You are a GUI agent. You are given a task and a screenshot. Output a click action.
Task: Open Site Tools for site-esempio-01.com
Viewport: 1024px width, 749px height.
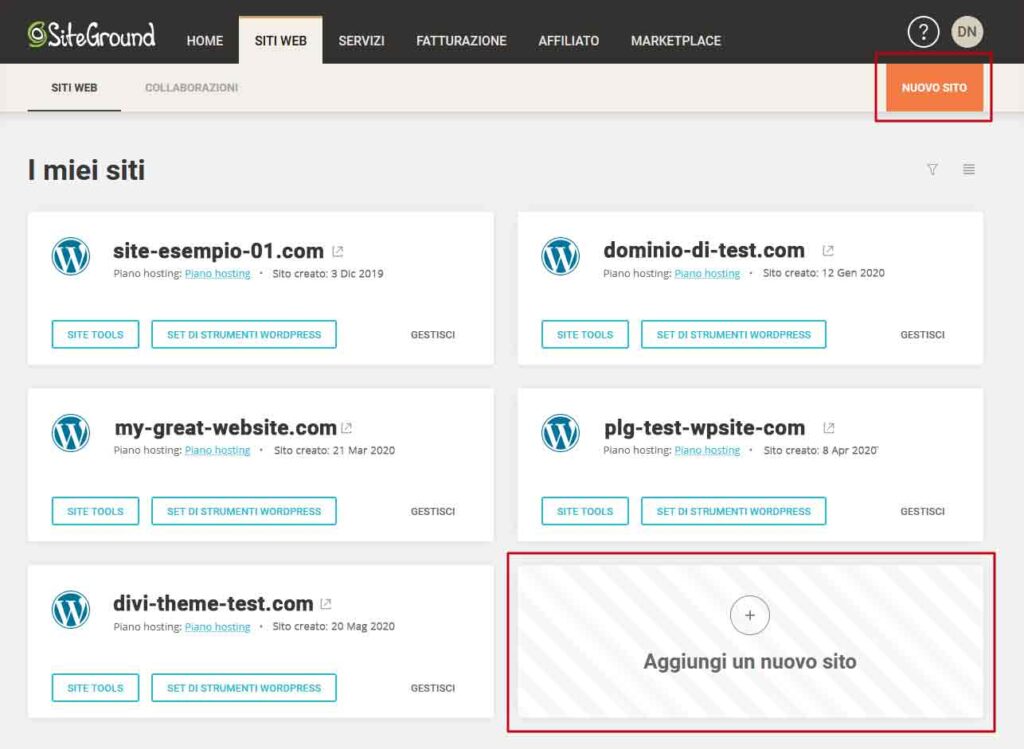[x=95, y=334]
